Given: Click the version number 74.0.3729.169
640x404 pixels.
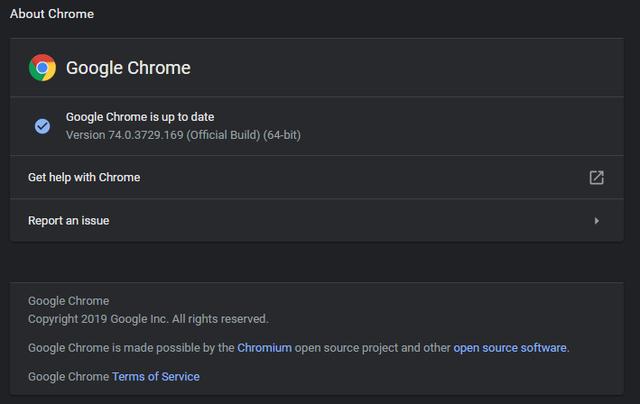Looking at the screenshot, I should click(x=146, y=135).
